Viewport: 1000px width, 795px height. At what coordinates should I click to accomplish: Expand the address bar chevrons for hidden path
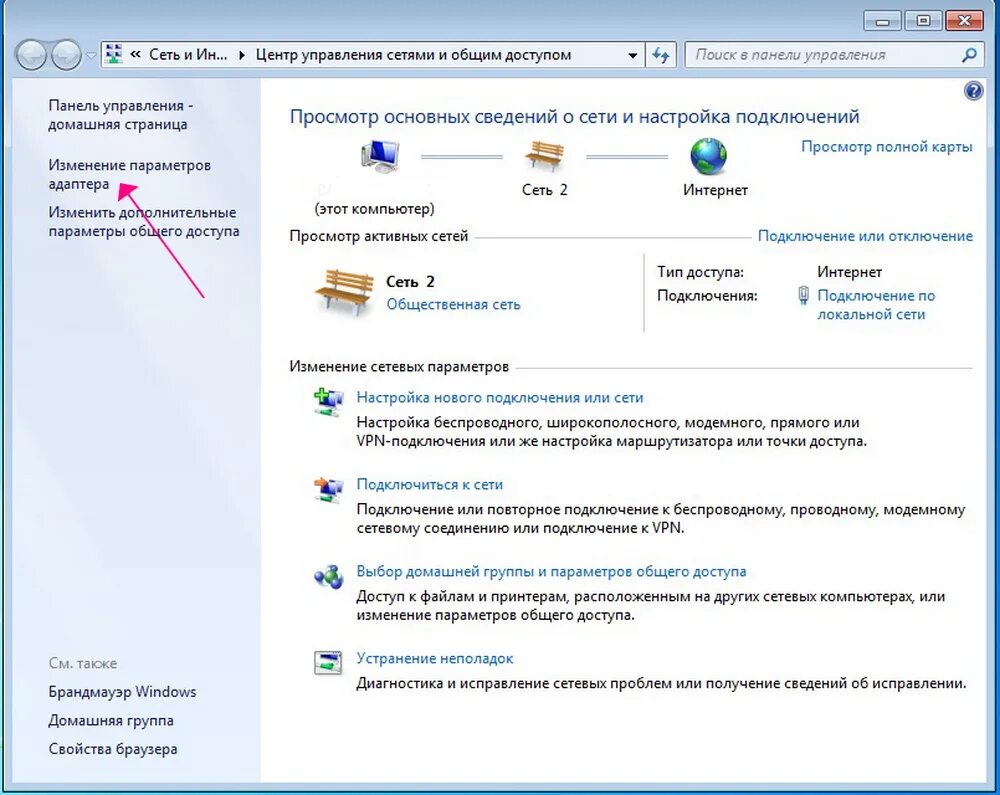point(135,55)
